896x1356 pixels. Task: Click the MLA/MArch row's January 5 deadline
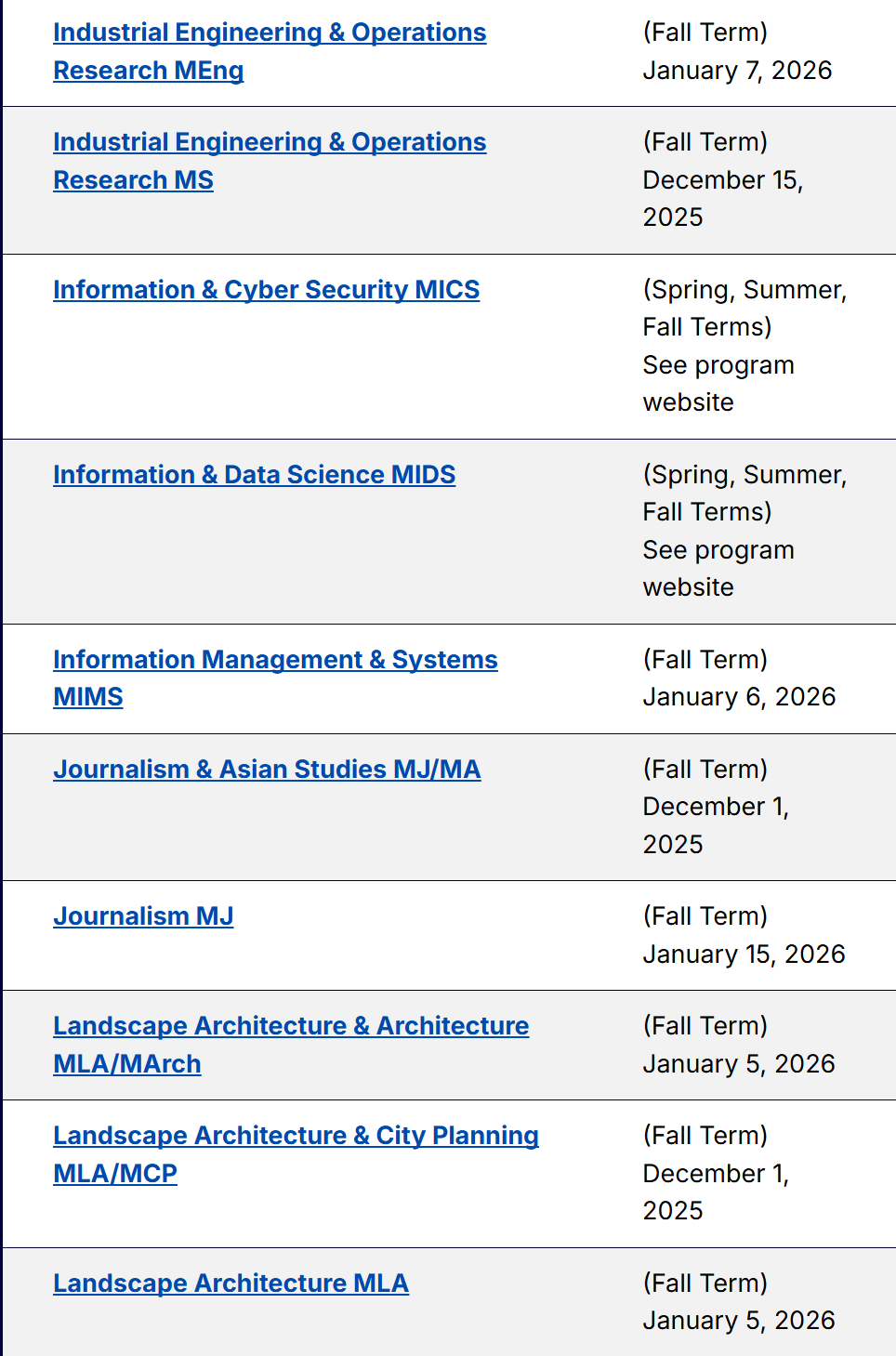pos(739,1064)
